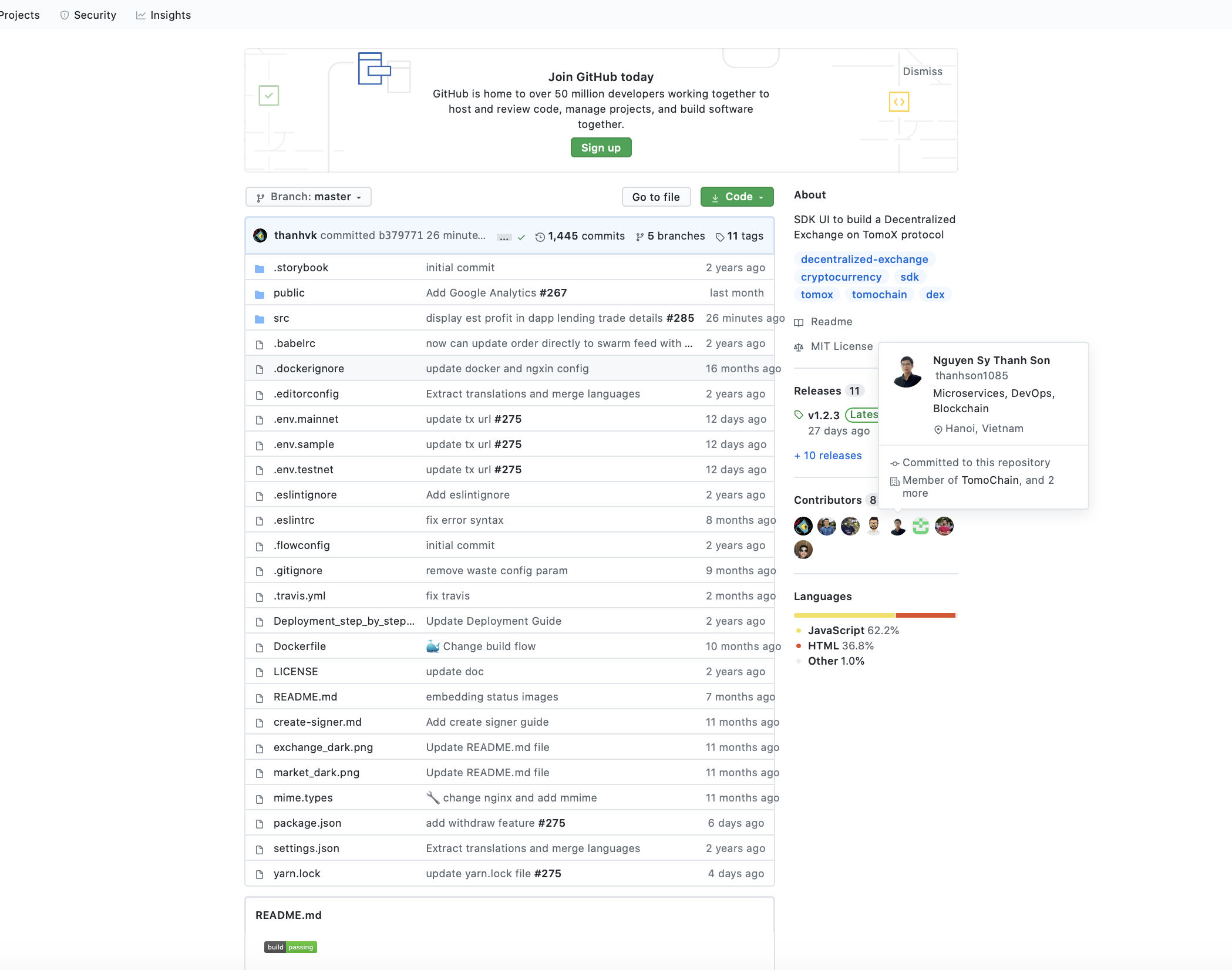The height and width of the screenshot is (970, 1232).
Task: Open the .storybook folder icon
Action: [x=260, y=268]
